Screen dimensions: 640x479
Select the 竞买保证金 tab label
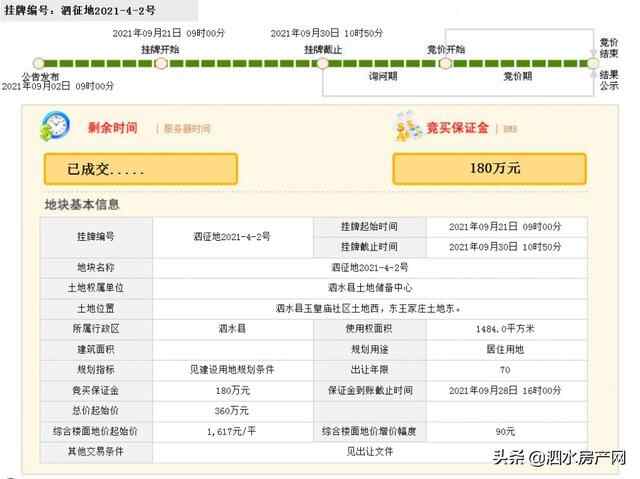pyautogui.click(x=457, y=128)
